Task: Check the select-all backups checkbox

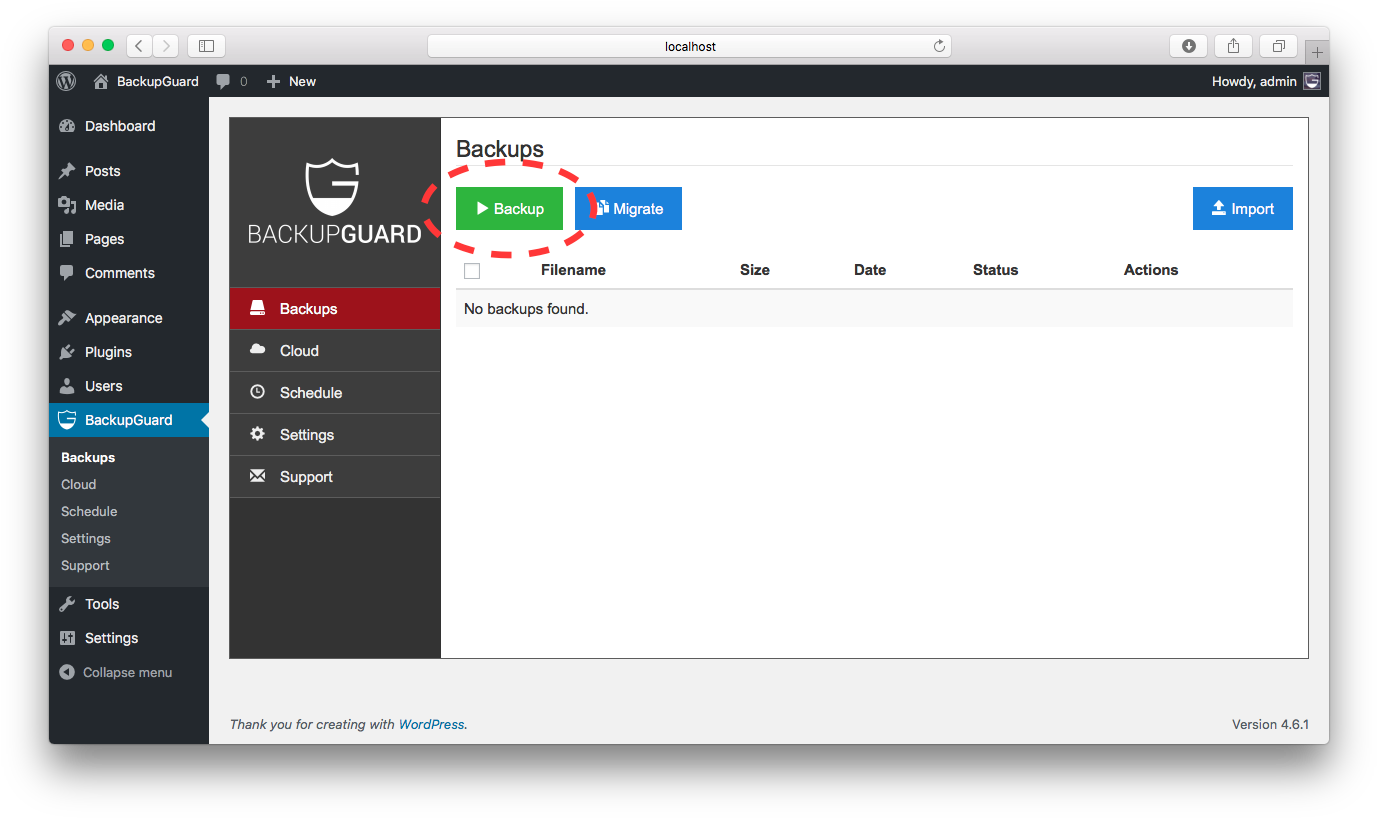Action: click(x=472, y=270)
